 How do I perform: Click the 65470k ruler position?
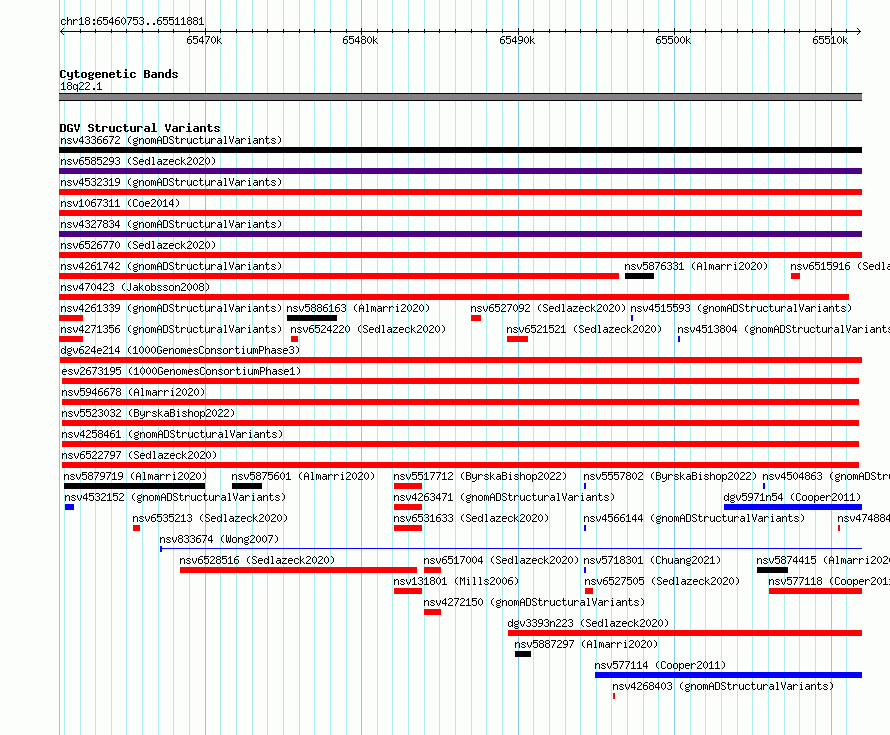tap(204, 40)
